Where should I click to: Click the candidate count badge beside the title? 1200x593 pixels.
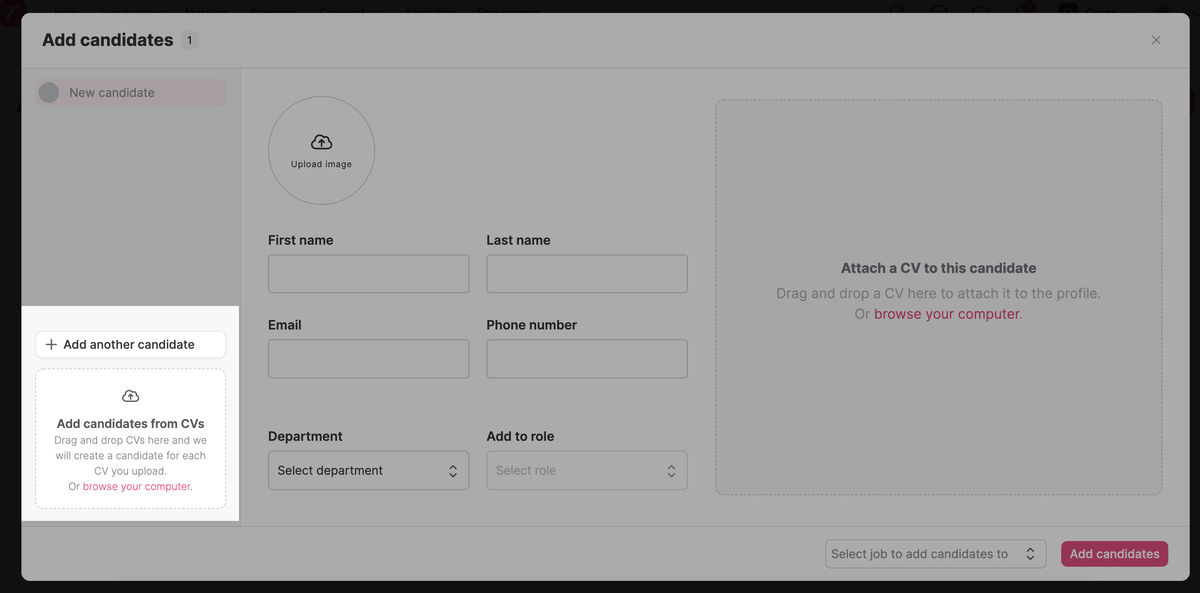[x=189, y=41]
